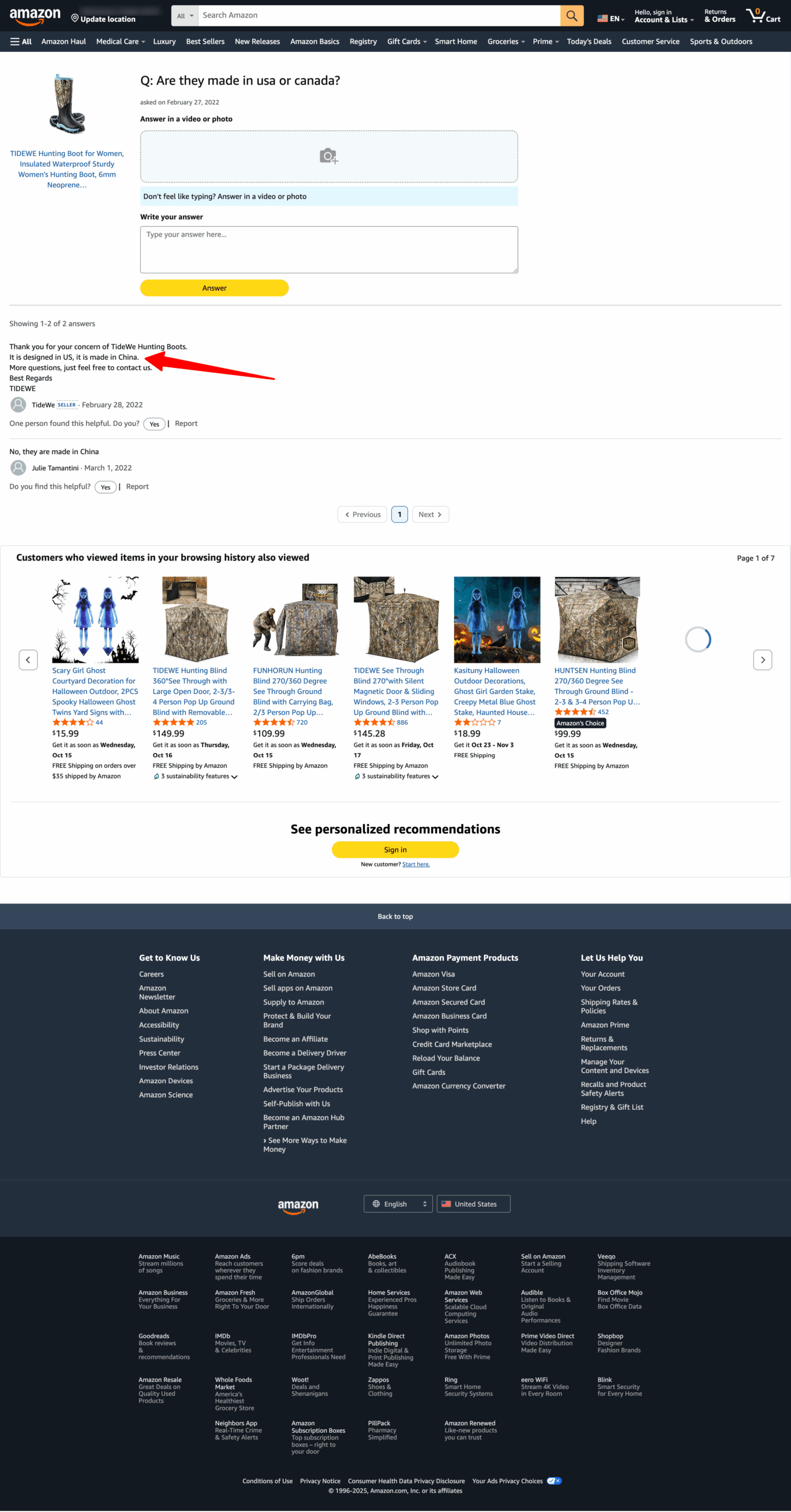This screenshot has height=1512, width=791.
Task: Click Update location pin icon
Action: tap(75, 18)
